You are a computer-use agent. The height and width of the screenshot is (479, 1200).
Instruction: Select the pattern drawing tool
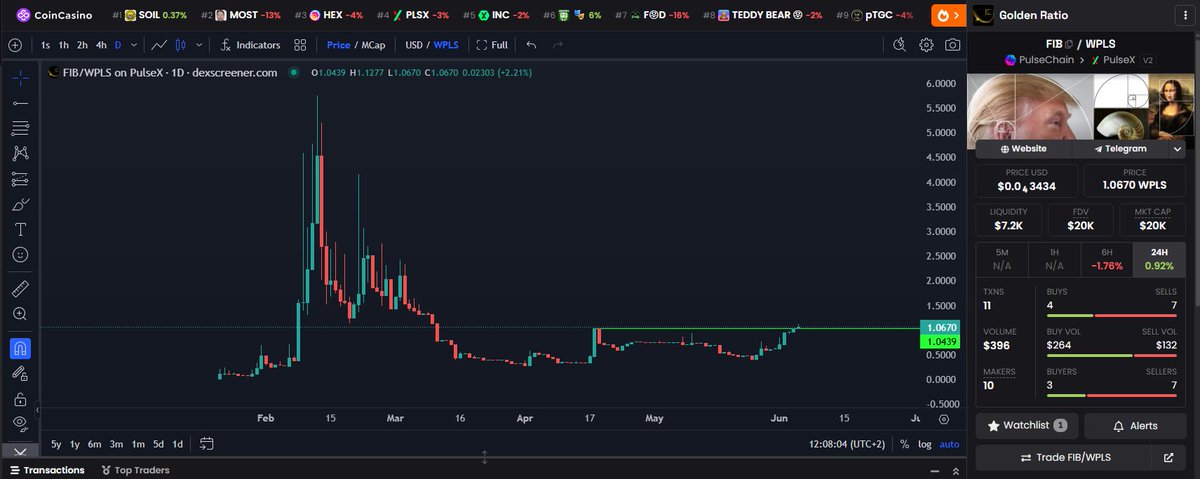coord(20,153)
